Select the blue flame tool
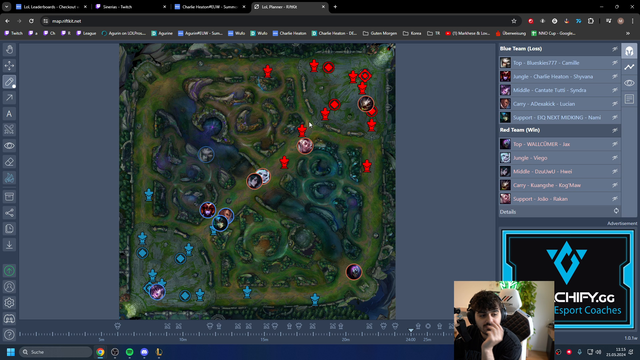The image size is (640, 360). point(9,178)
